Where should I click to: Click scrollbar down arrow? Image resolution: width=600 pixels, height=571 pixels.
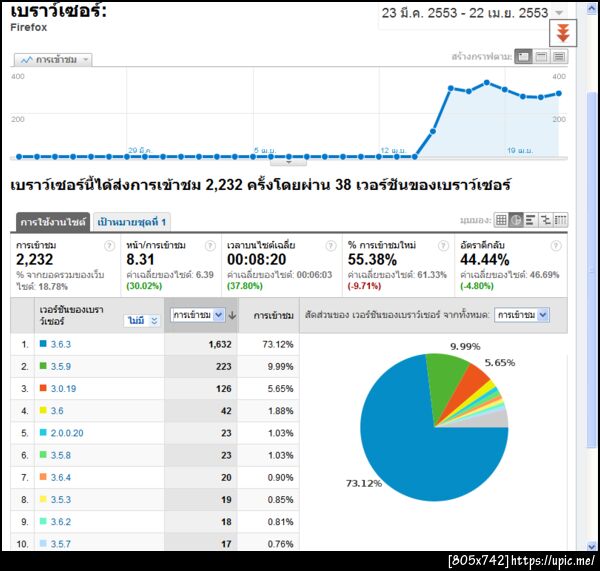point(592,546)
